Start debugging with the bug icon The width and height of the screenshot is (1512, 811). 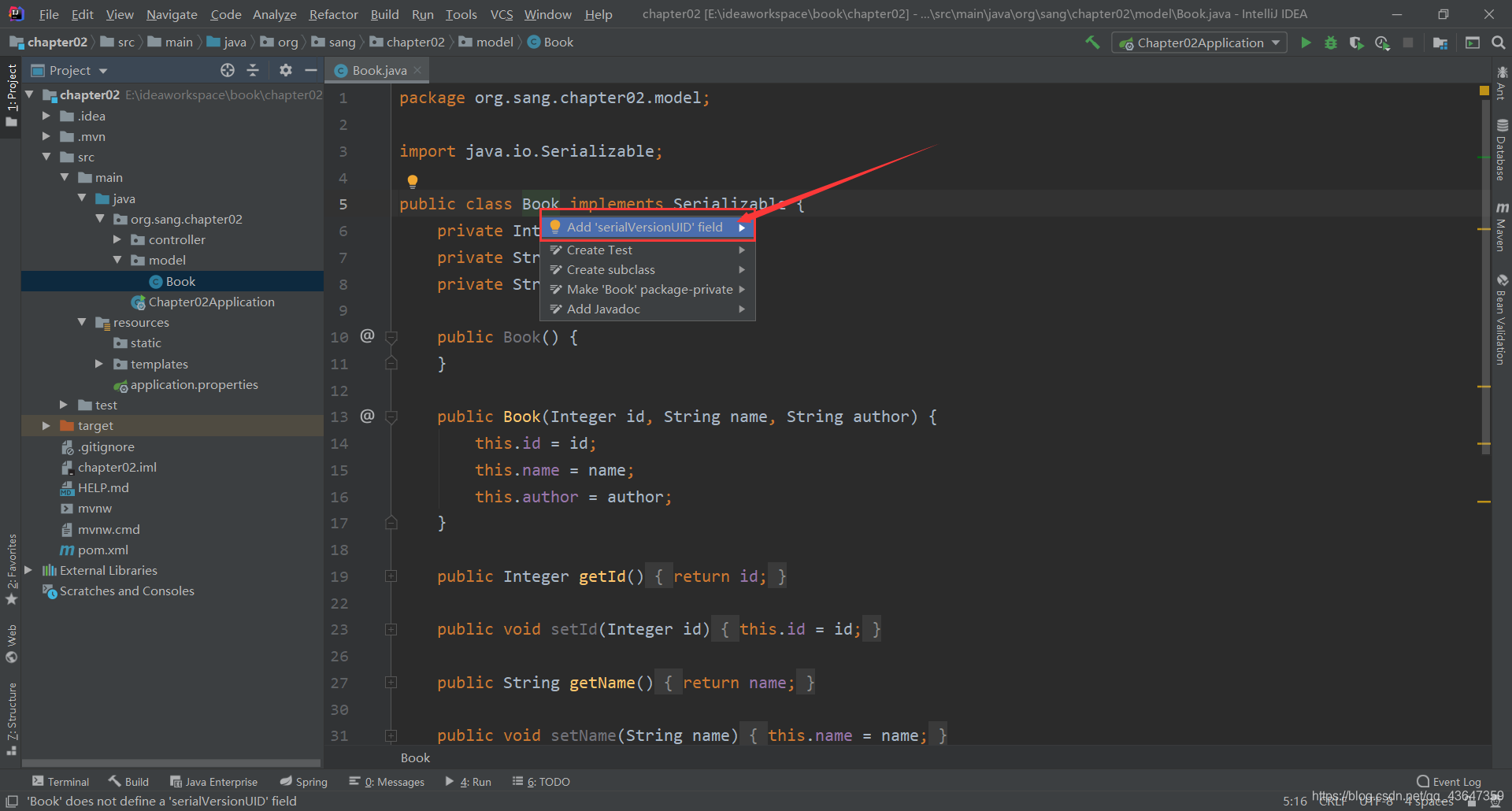pos(1331,43)
